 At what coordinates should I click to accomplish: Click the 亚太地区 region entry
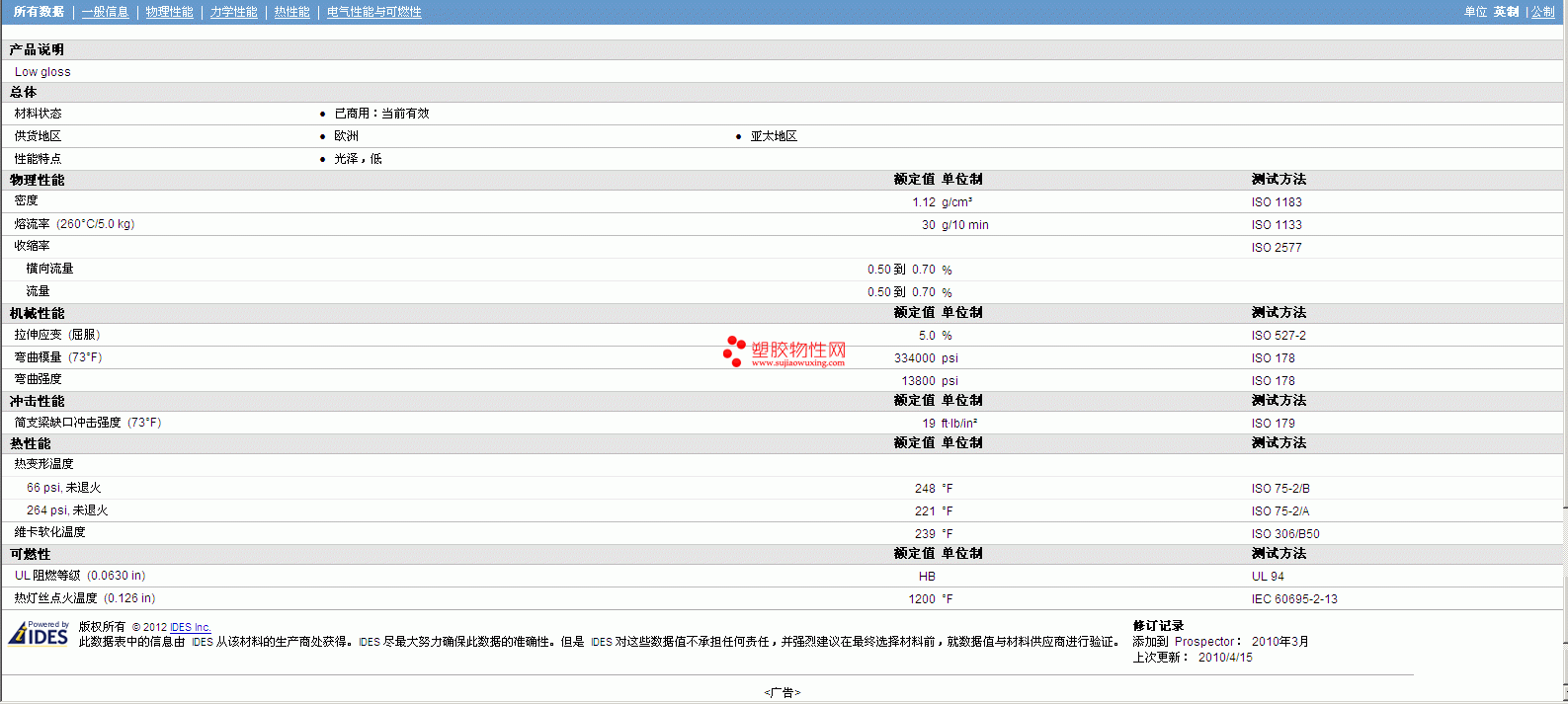coord(774,136)
